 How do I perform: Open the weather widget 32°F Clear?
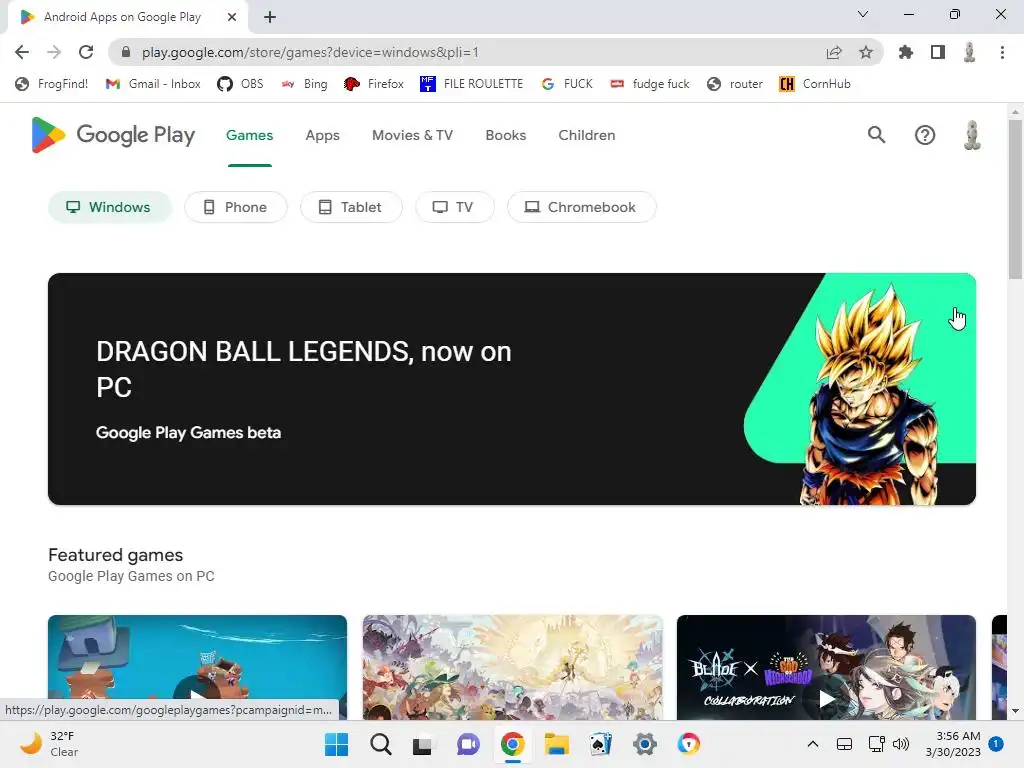[x=49, y=744]
